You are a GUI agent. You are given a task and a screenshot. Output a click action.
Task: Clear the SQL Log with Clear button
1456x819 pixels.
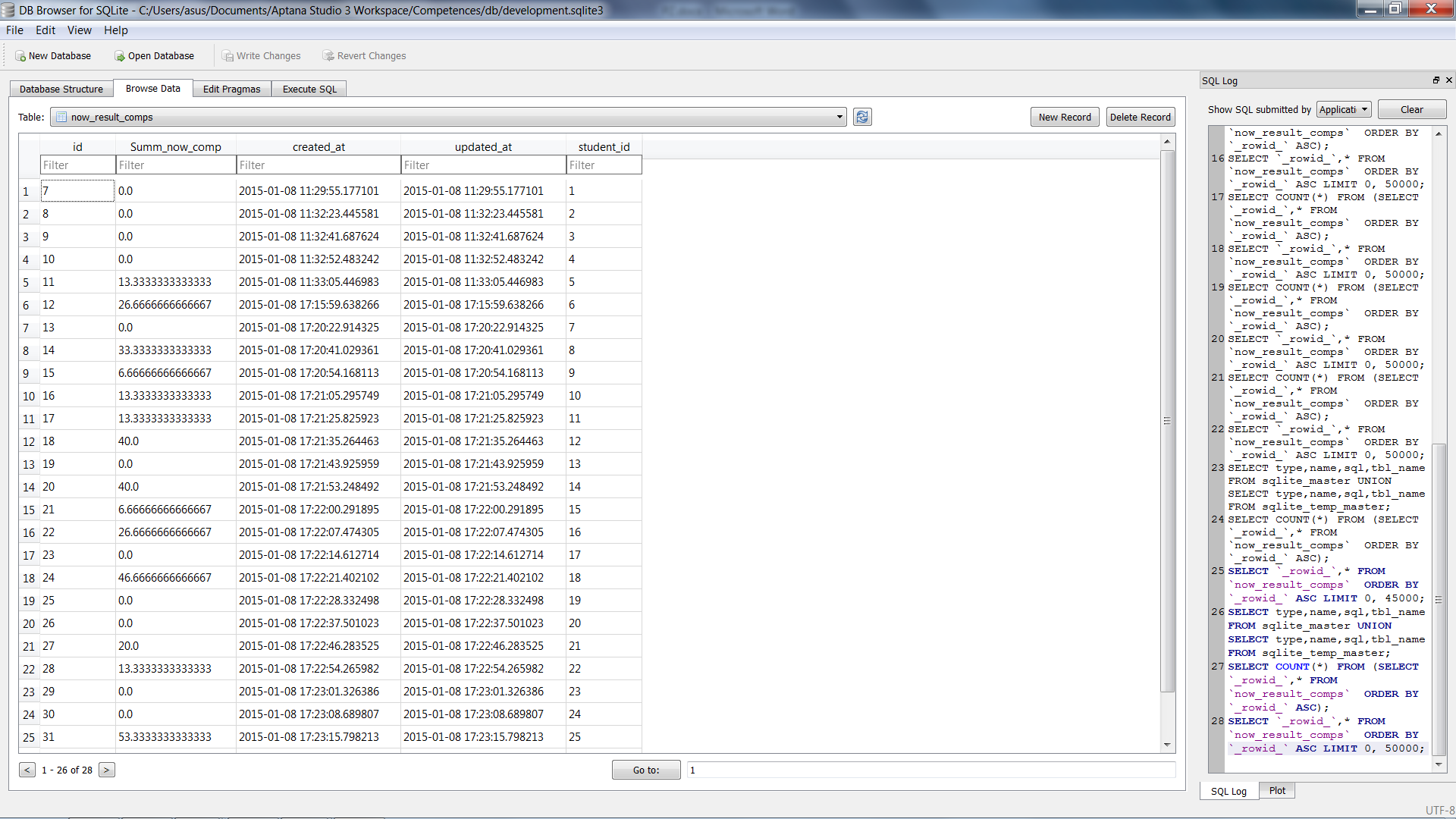[1411, 109]
